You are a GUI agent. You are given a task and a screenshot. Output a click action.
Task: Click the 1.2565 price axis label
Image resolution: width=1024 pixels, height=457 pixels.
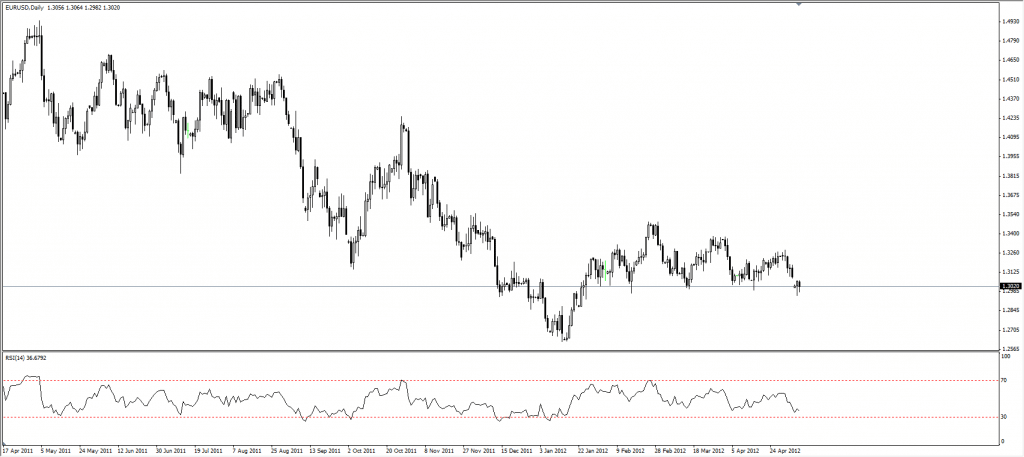click(x=1010, y=349)
